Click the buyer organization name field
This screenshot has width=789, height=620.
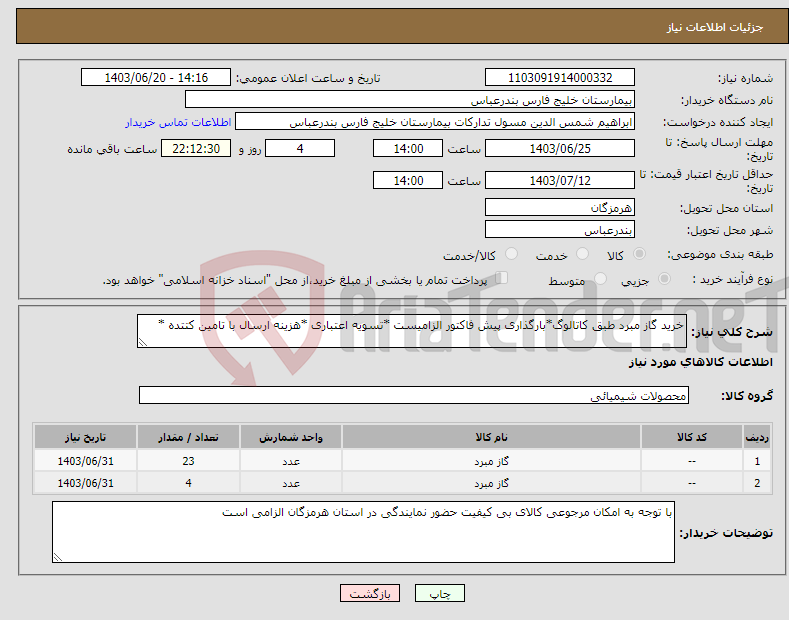point(410,100)
